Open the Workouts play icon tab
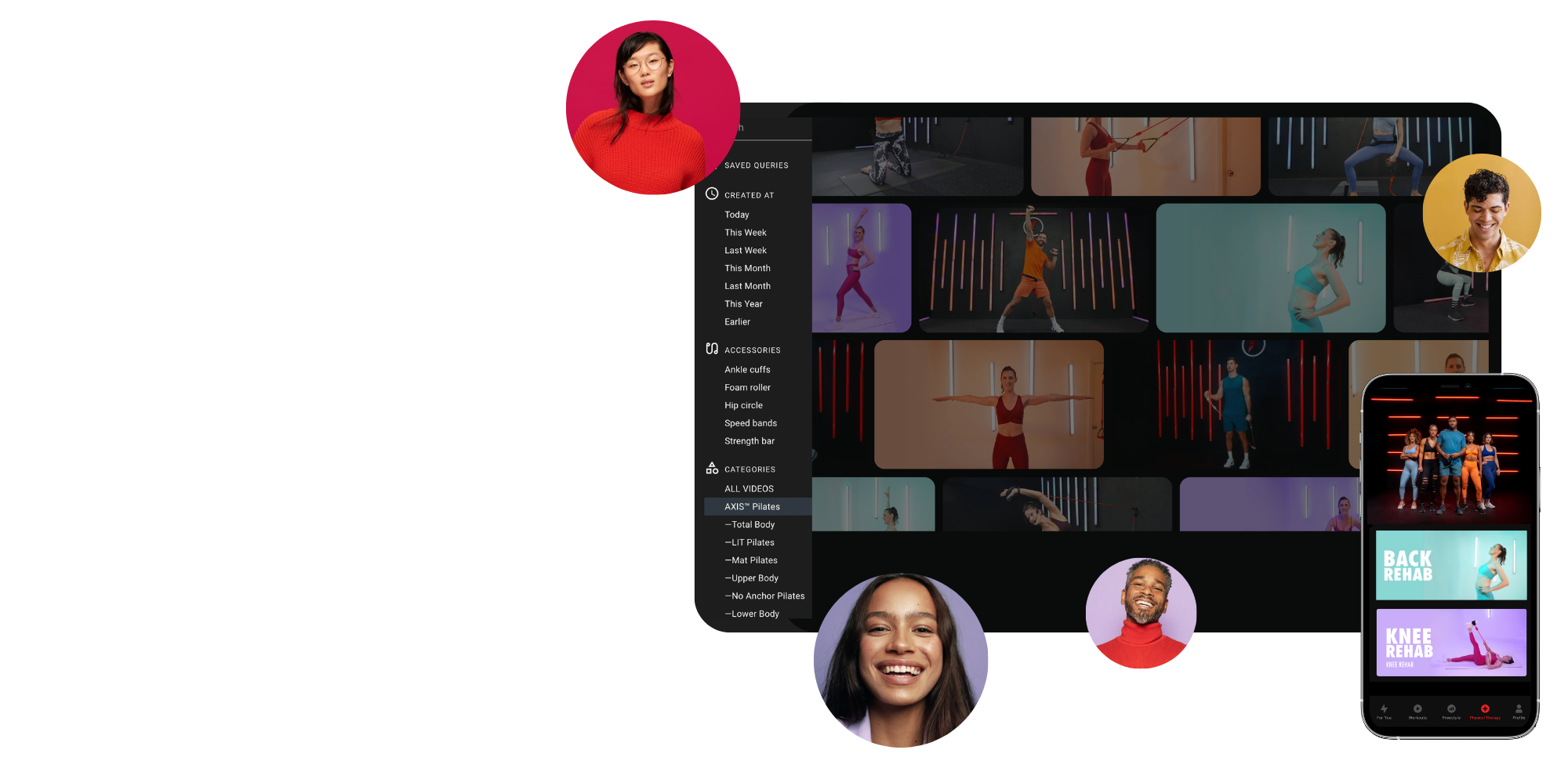 [1417, 709]
